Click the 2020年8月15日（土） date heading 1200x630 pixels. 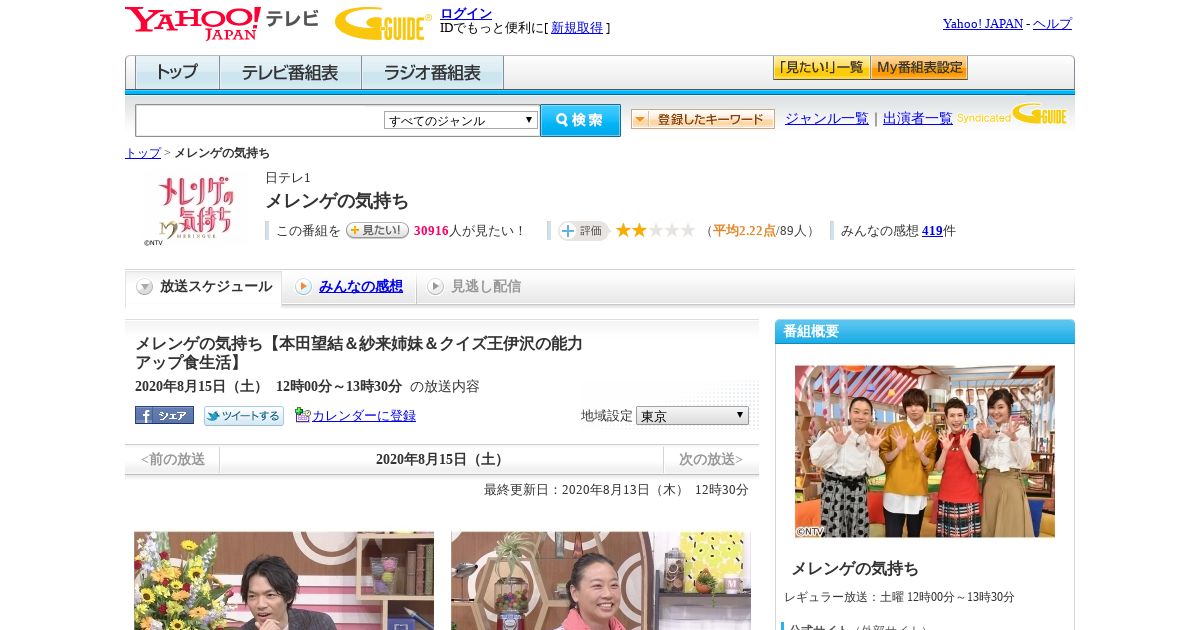[441, 460]
